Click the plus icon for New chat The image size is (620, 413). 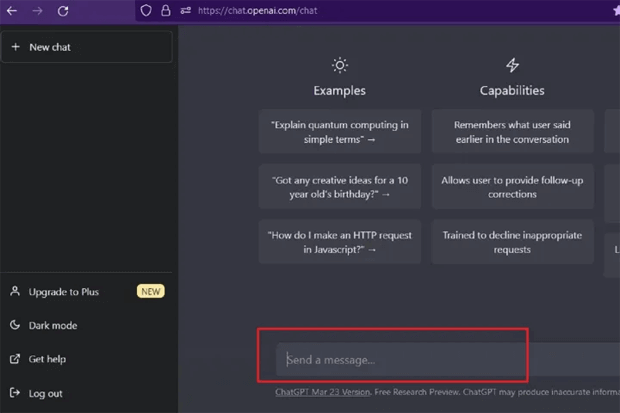(15, 47)
